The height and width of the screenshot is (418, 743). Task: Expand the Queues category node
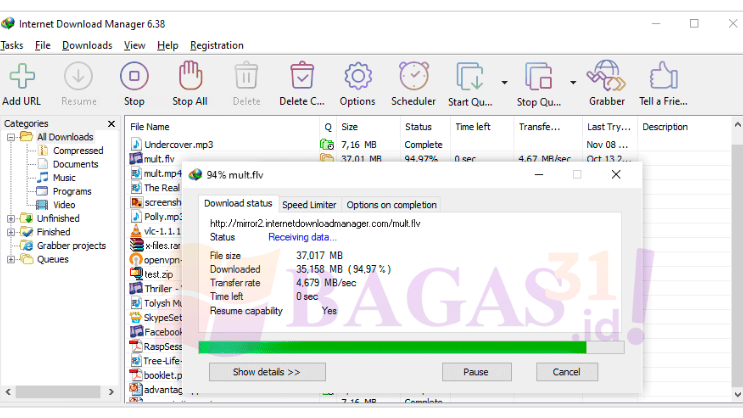(11, 259)
